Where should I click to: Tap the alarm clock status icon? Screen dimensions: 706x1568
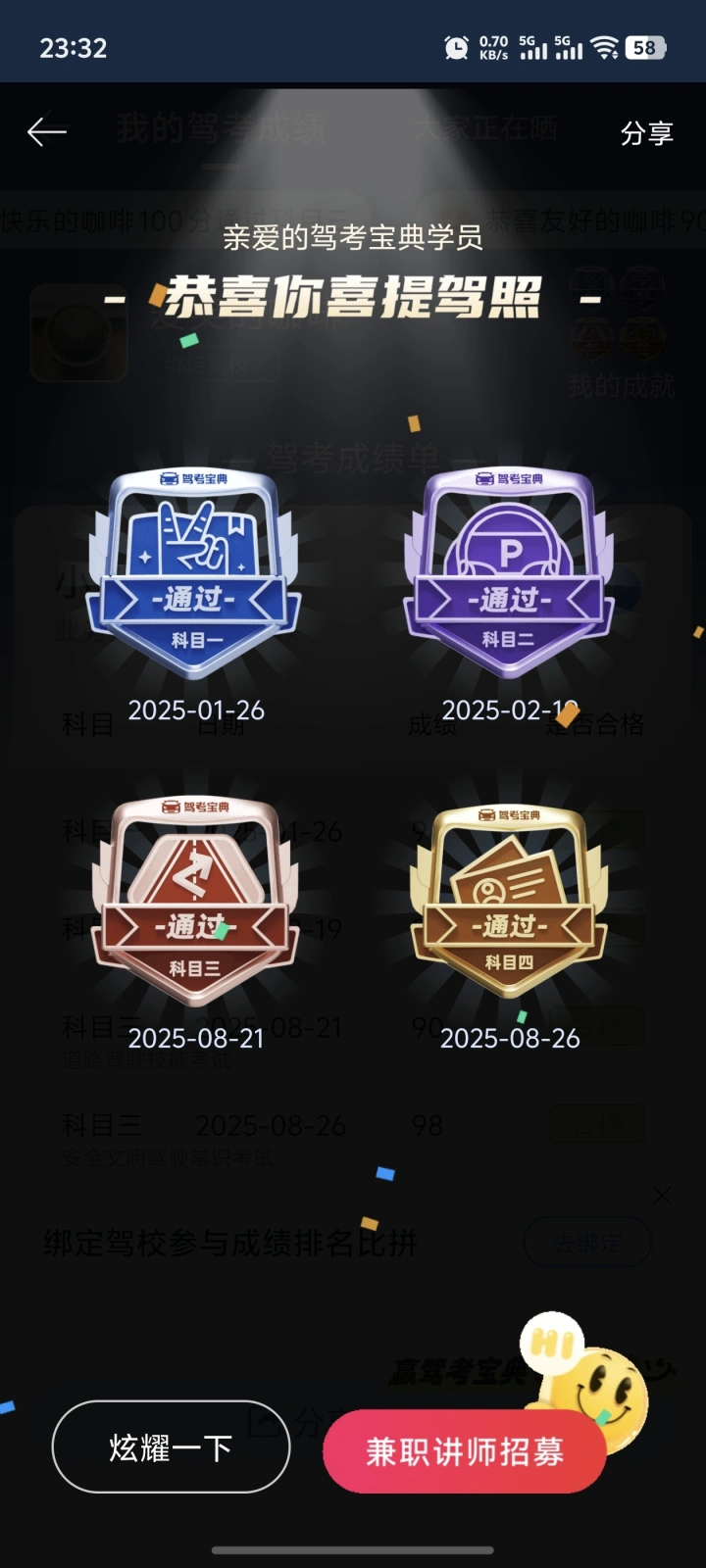[x=456, y=47]
